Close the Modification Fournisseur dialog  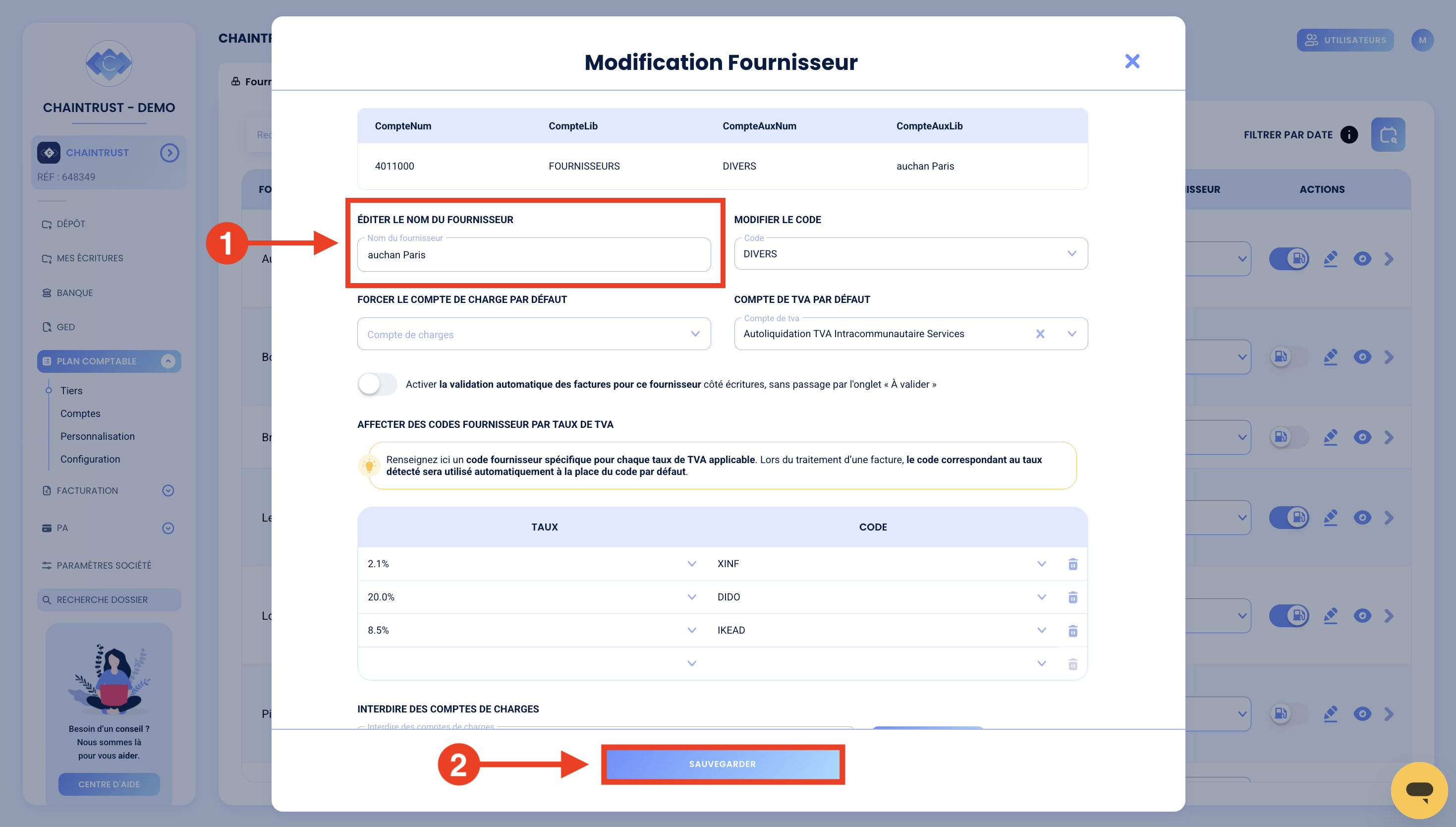click(x=1132, y=61)
